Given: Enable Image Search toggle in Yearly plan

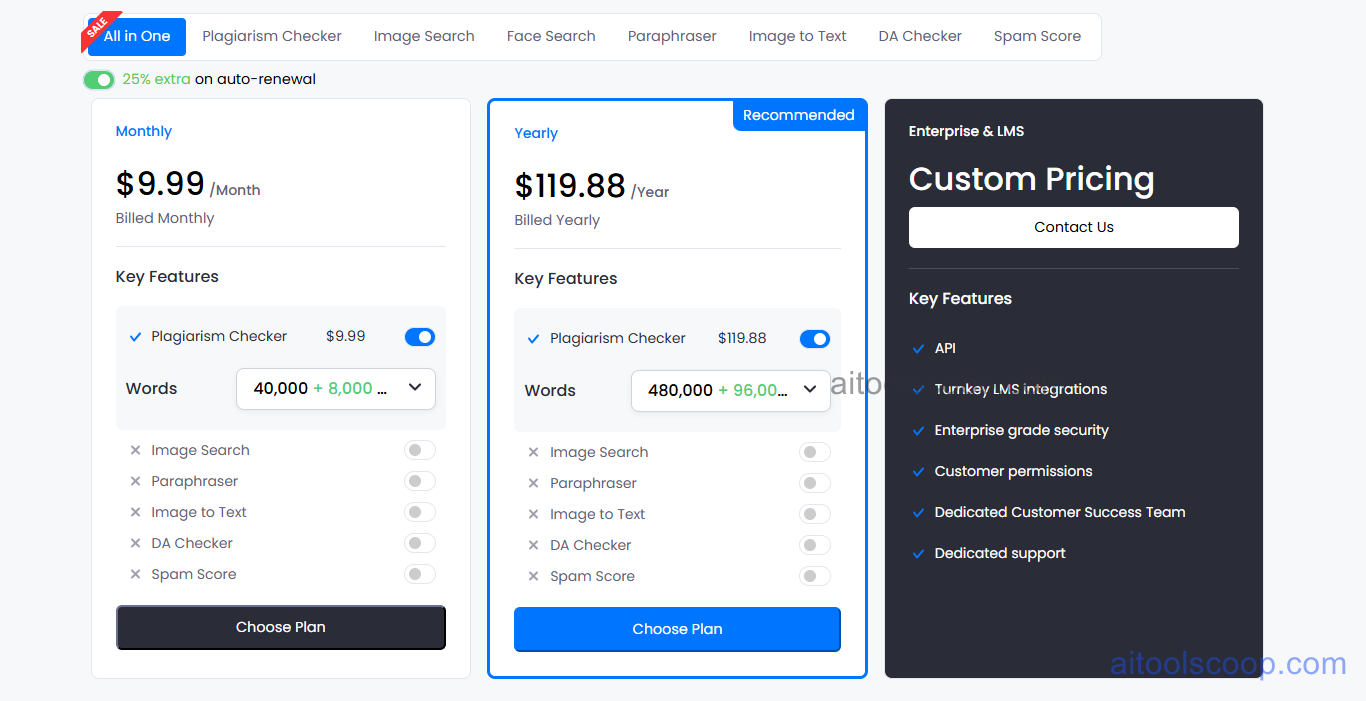Looking at the screenshot, I should coord(815,453).
